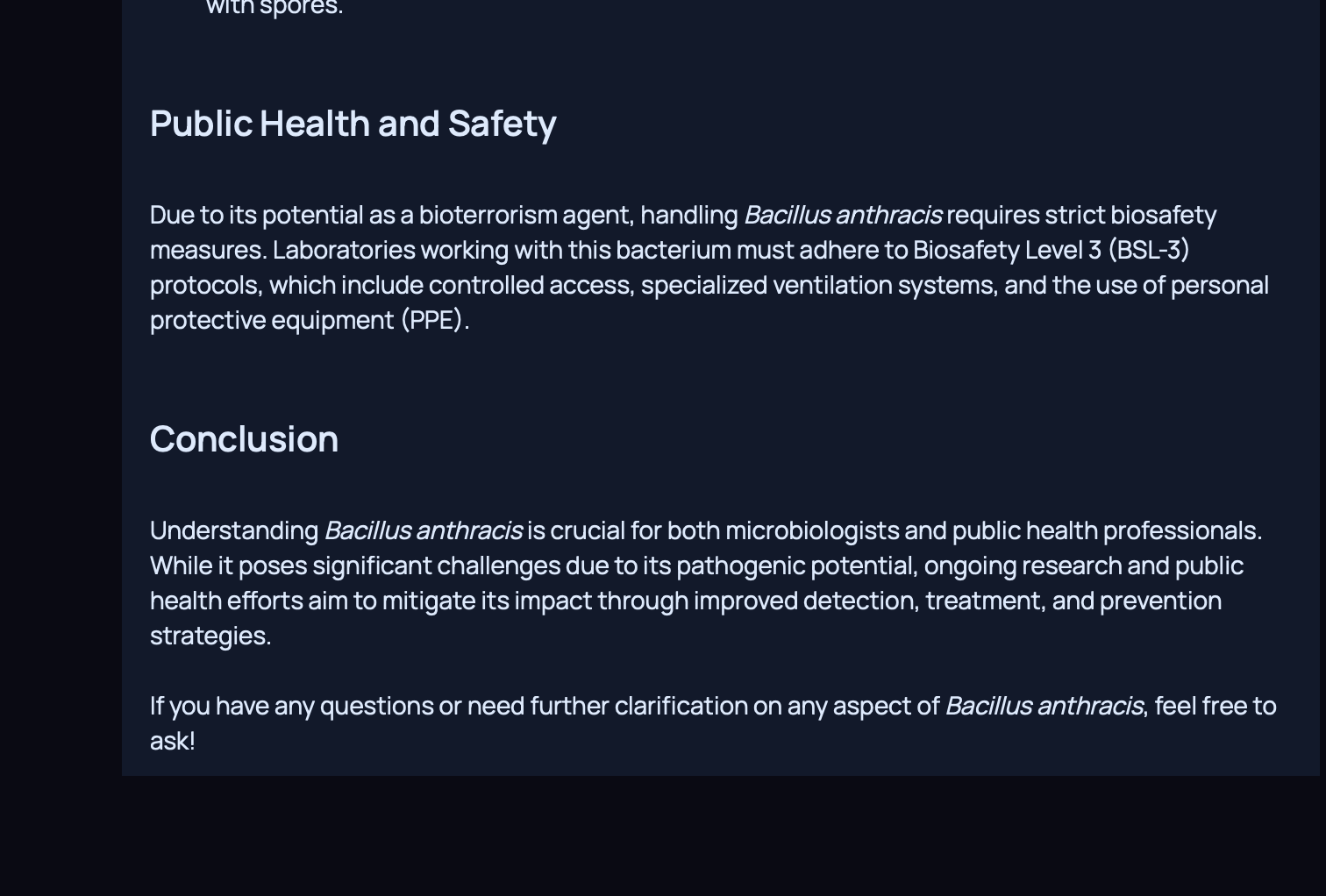The height and width of the screenshot is (896, 1326).
Task: Click the "(BSL-3)" abbreviation text
Action: (1148, 250)
